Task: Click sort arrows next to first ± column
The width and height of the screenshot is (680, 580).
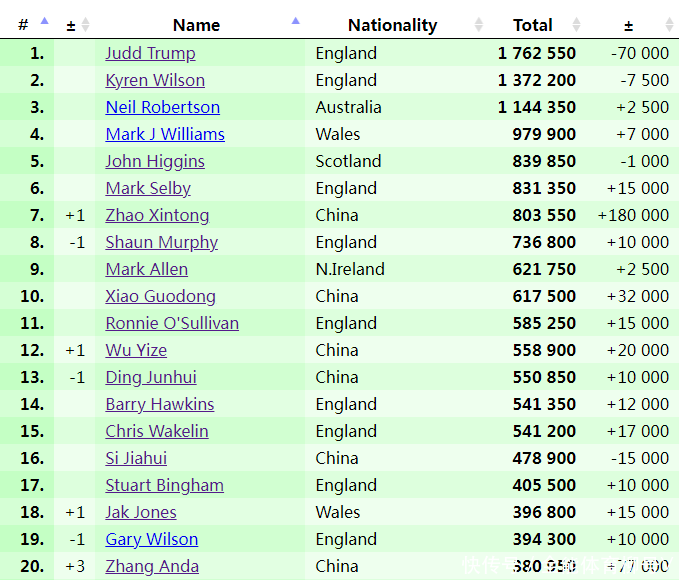Action: [x=85, y=25]
